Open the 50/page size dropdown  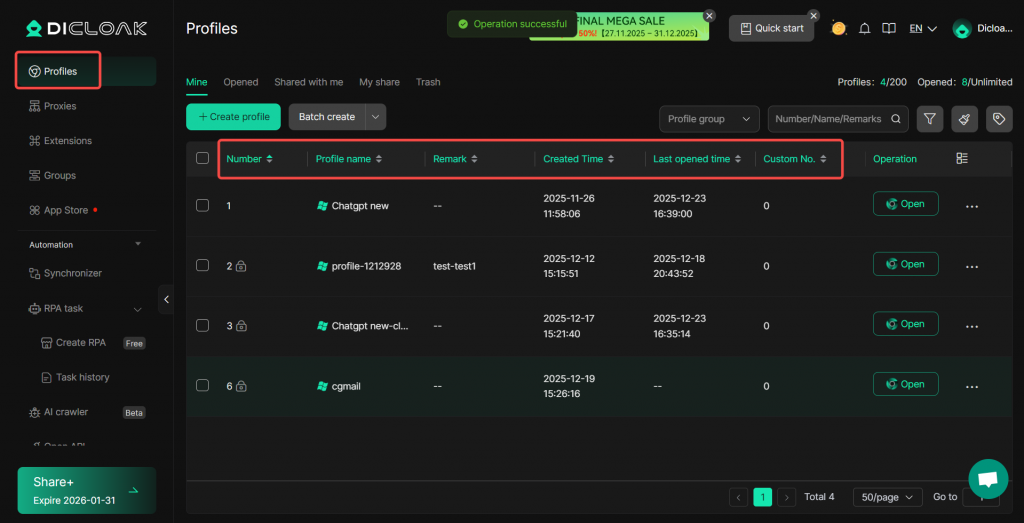coord(887,497)
